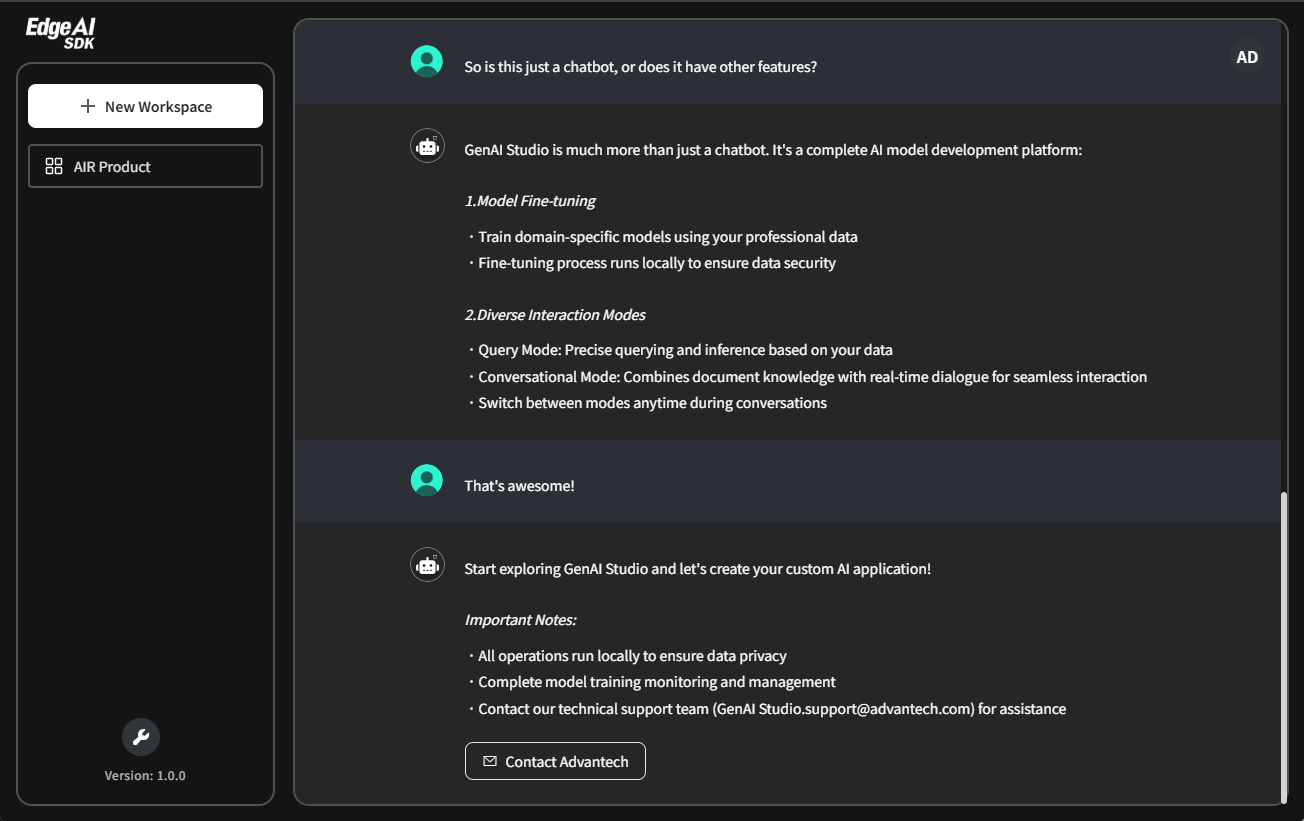Click the AD account badge
Viewport: 1304px width, 821px height.
(1246, 56)
